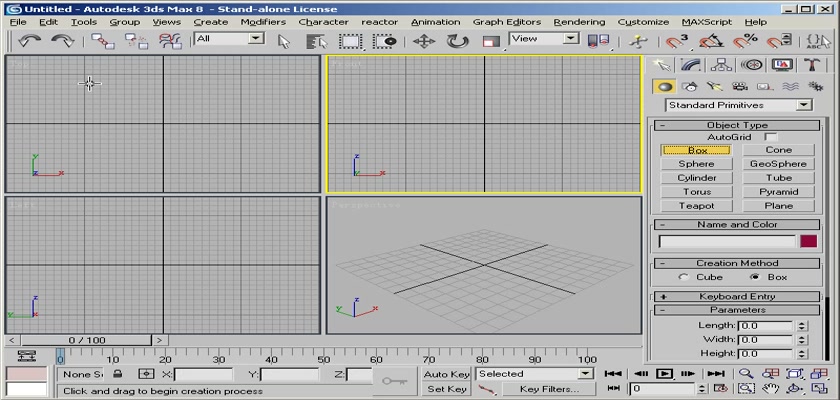Image resolution: width=840 pixels, height=400 pixels.
Task: Click the object name input field
Action: coord(728,241)
